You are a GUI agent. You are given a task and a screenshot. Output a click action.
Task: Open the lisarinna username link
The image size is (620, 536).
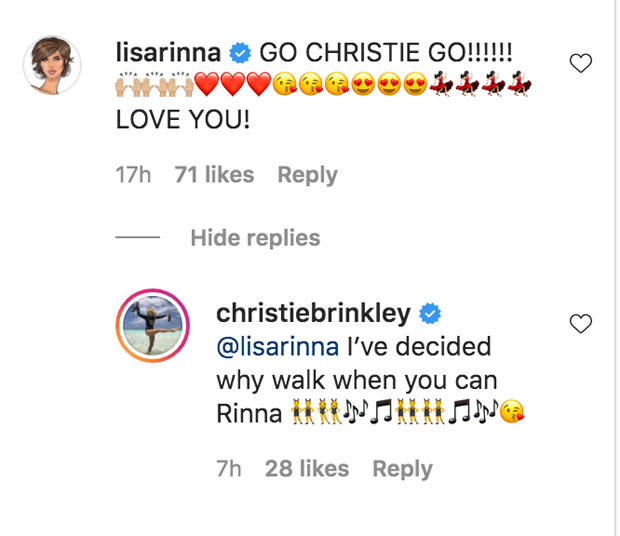click(x=168, y=51)
